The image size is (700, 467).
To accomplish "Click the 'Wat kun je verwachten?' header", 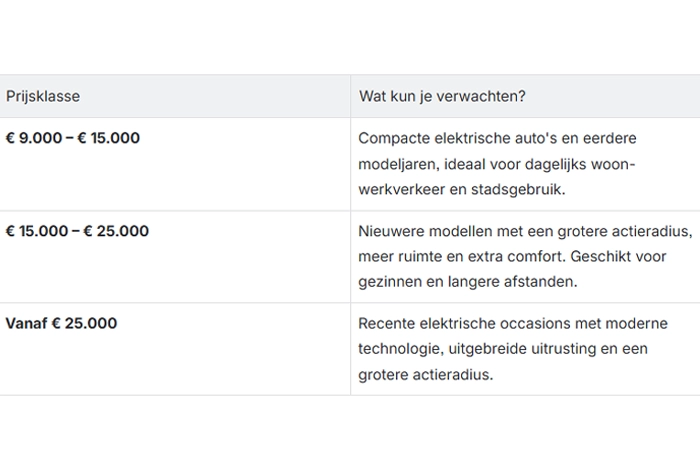I will pyautogui.click(x=442, y=96).
